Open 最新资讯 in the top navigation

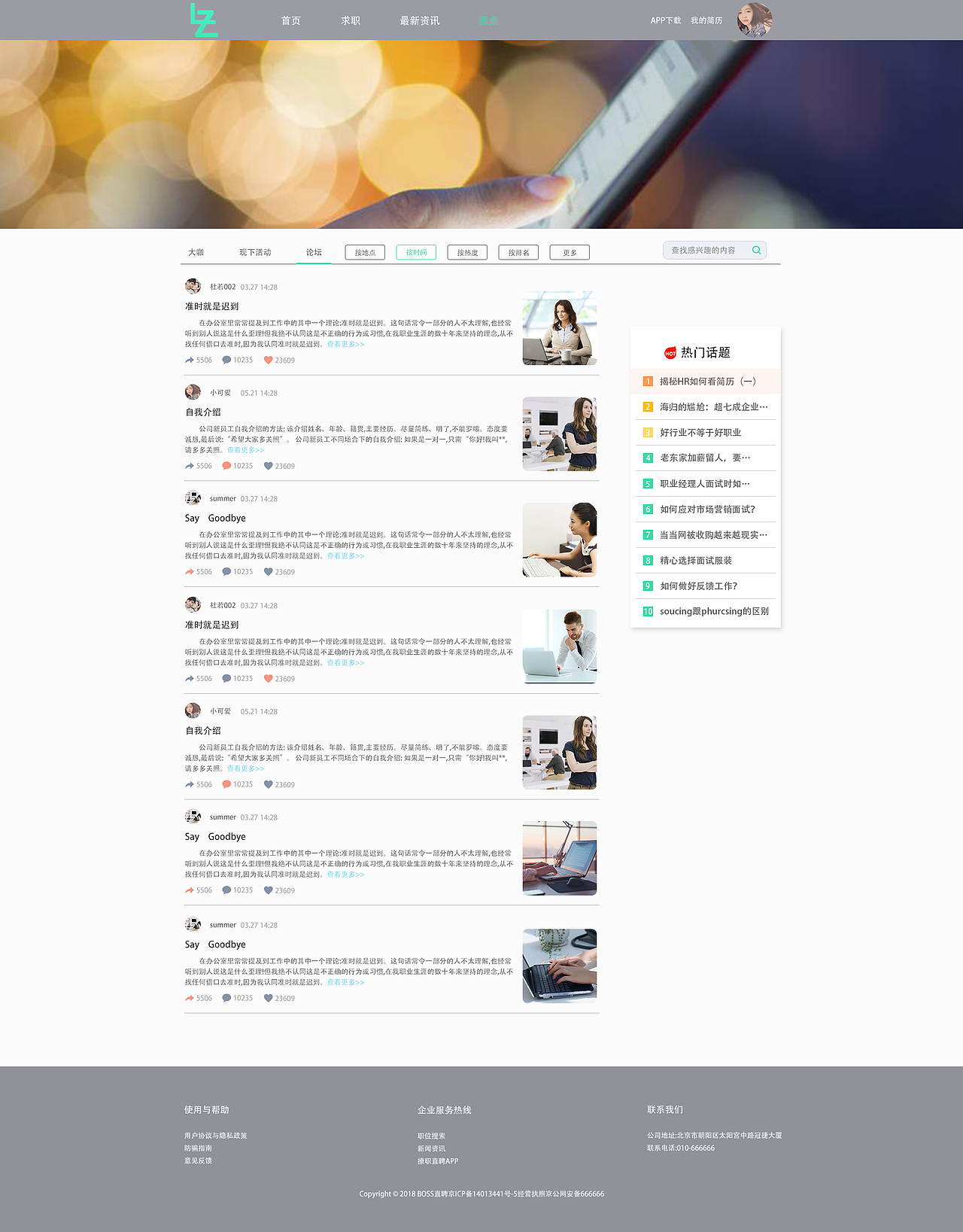point(420,21)
